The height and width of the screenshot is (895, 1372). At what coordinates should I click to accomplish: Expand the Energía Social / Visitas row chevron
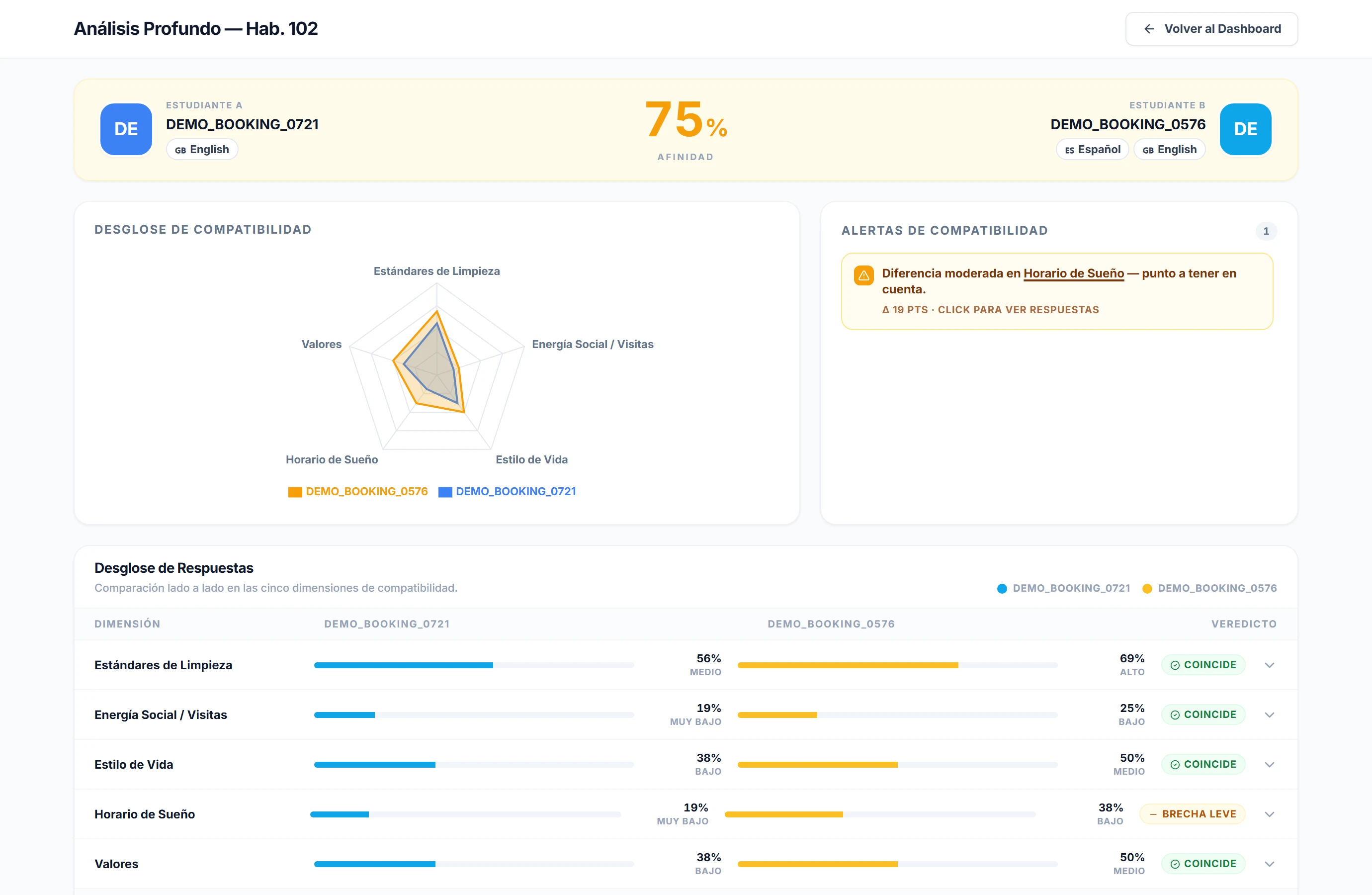pyautogui.click(x=1270, y=715)
